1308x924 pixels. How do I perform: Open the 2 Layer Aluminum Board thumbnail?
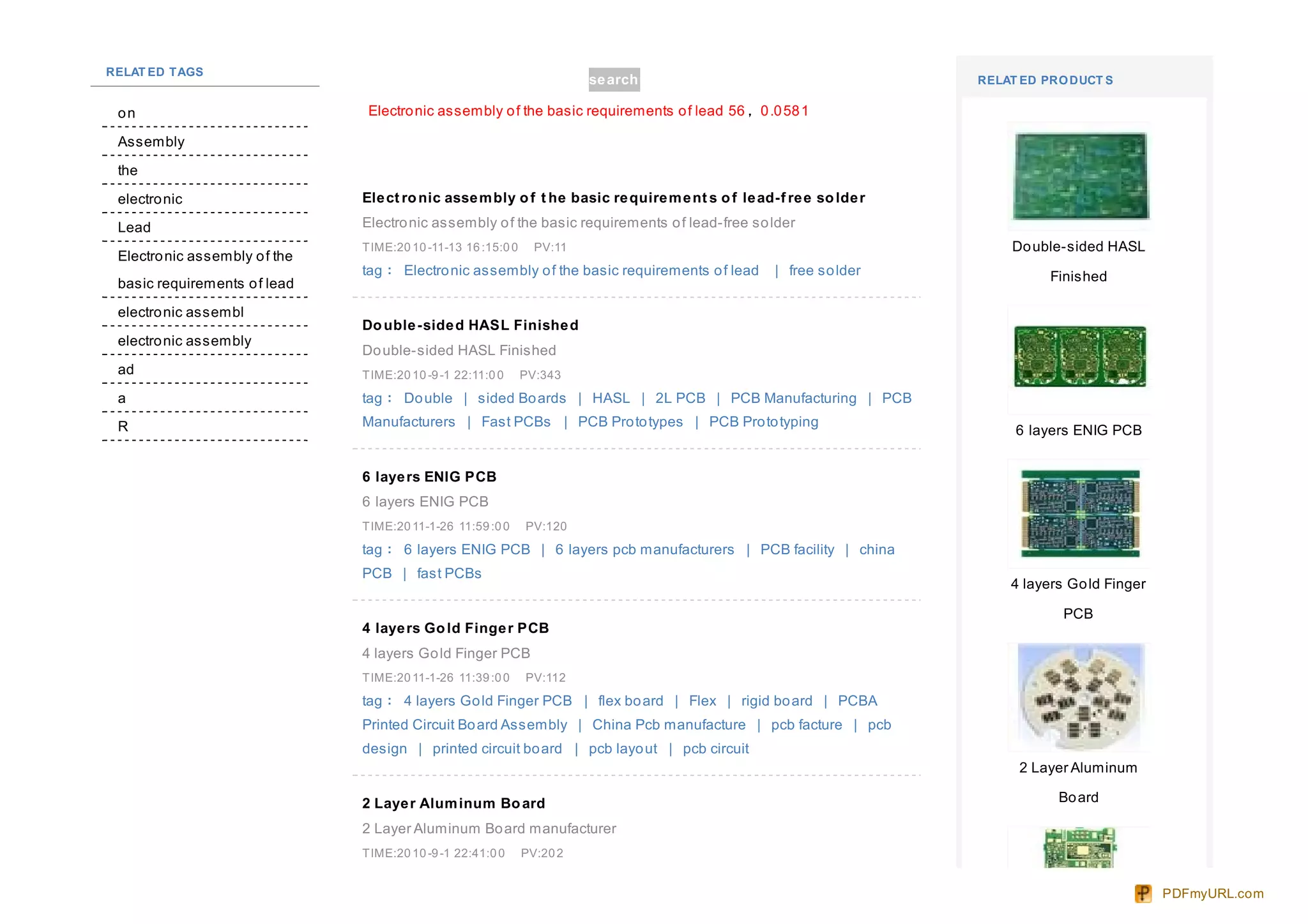click(1080, 696)
